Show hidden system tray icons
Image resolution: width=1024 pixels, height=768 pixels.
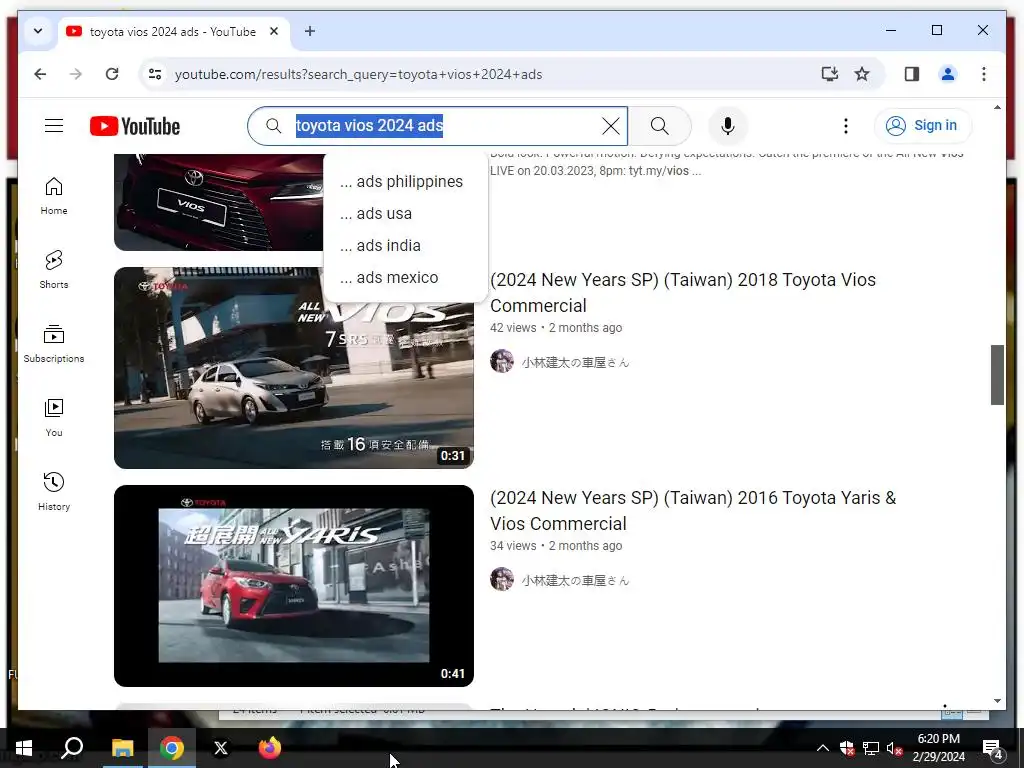tap(823, 748)
